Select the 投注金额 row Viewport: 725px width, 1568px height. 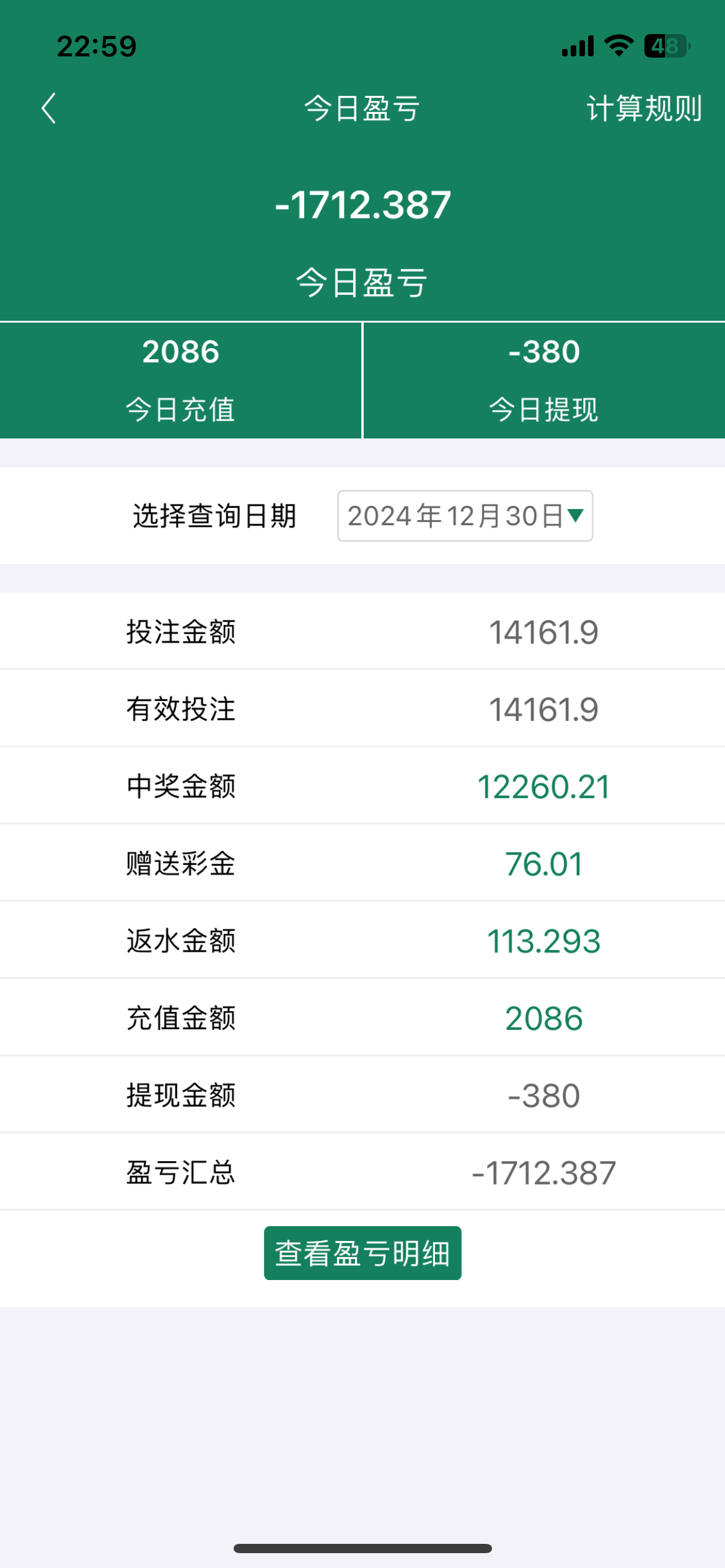pyautogui.click(x=362, y=632)
